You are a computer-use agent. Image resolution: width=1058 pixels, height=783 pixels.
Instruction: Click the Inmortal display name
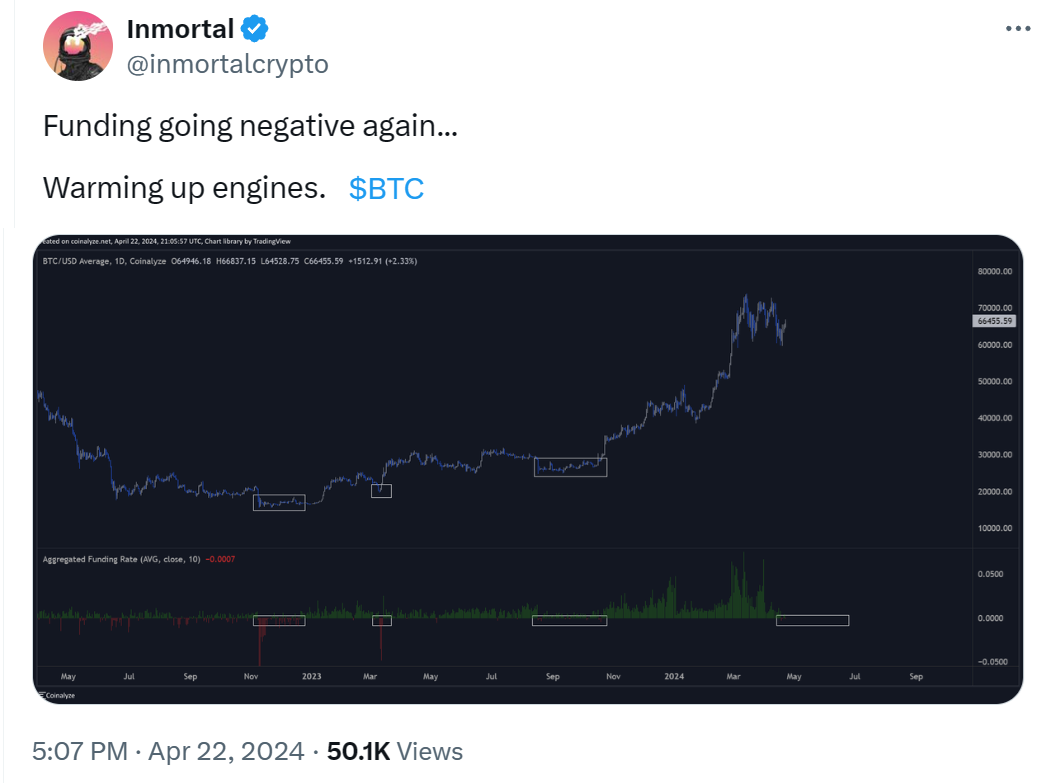[x=180, y=29]
